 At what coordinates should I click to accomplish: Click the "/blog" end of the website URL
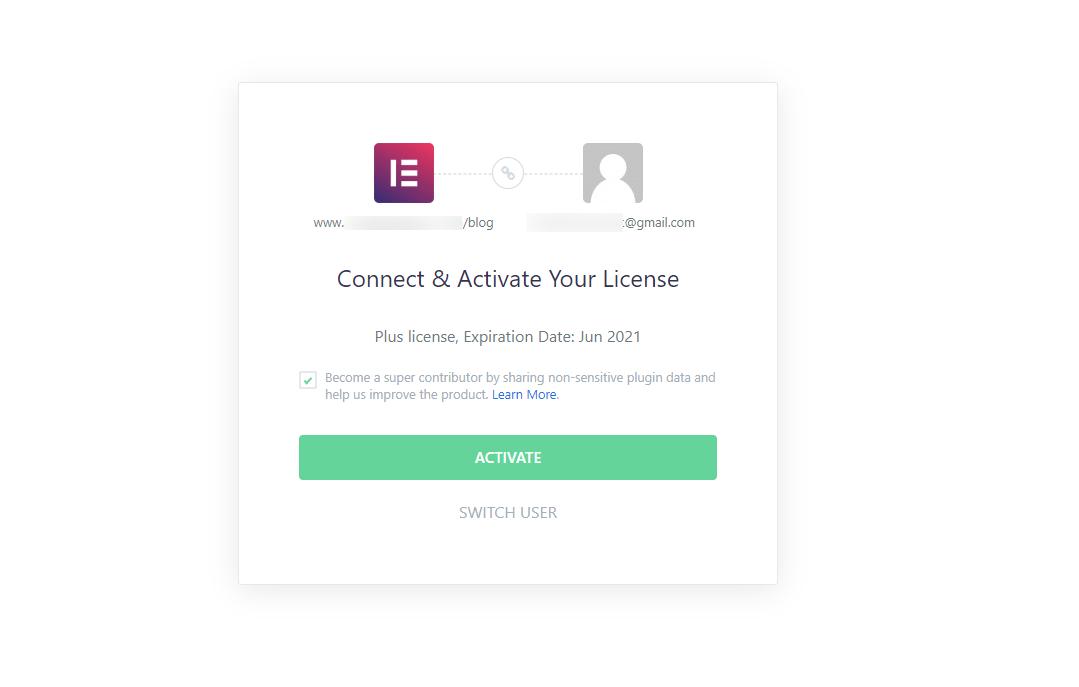coord(479,223)
